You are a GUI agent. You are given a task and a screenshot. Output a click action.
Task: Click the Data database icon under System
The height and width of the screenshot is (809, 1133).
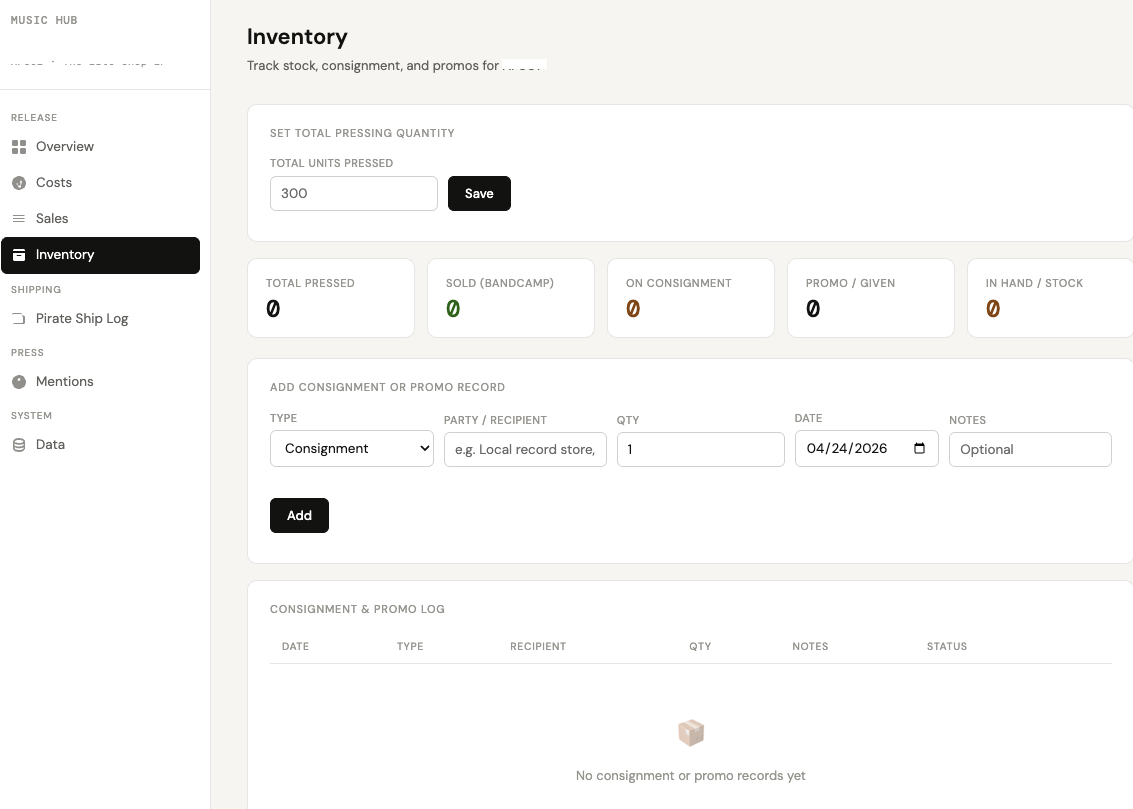[x=19, y=444]
